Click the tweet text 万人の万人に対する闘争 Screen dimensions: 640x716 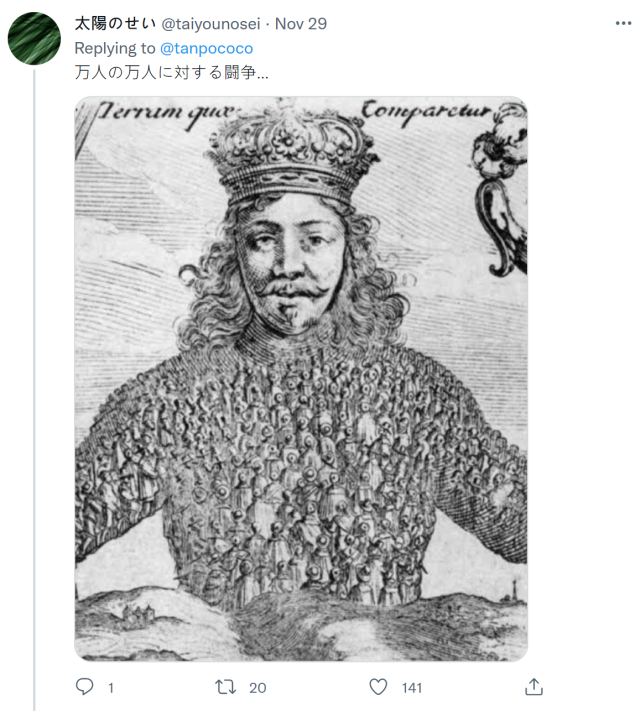pos(165,72)
